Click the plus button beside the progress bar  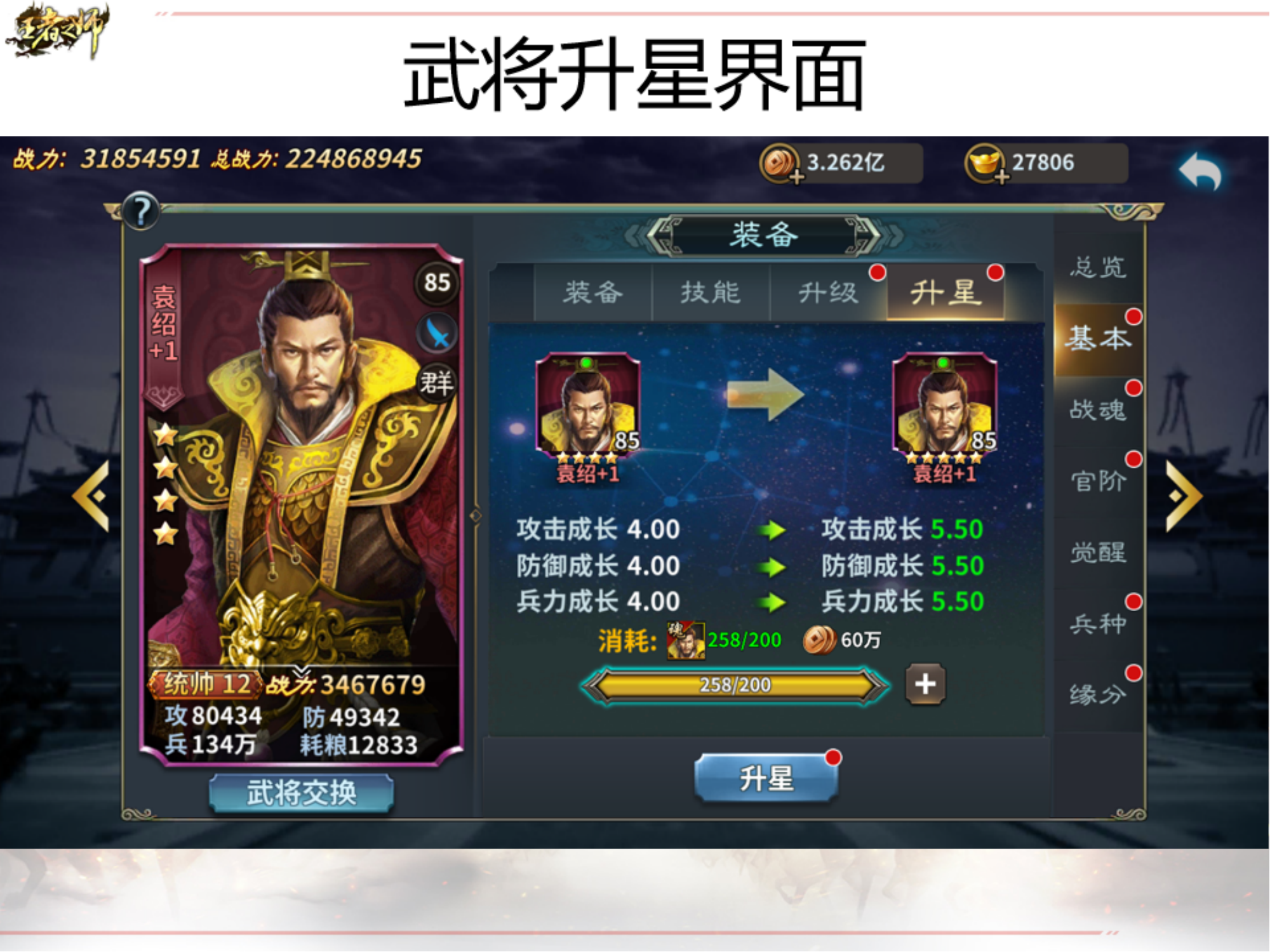[925, 684]
